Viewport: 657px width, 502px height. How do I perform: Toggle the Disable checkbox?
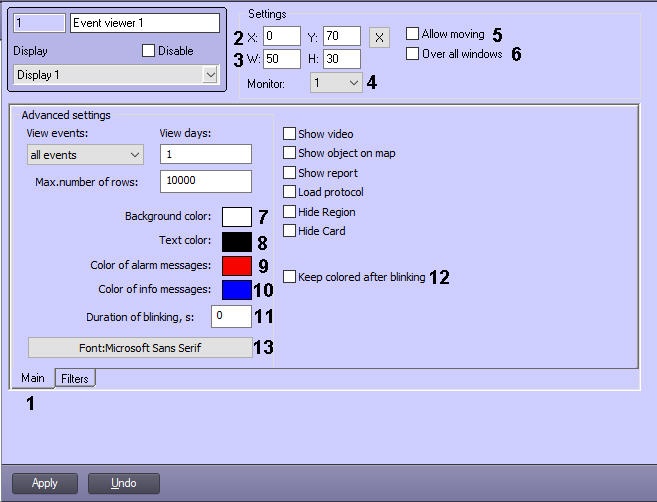pyautogui.click(x=148, y=51)
